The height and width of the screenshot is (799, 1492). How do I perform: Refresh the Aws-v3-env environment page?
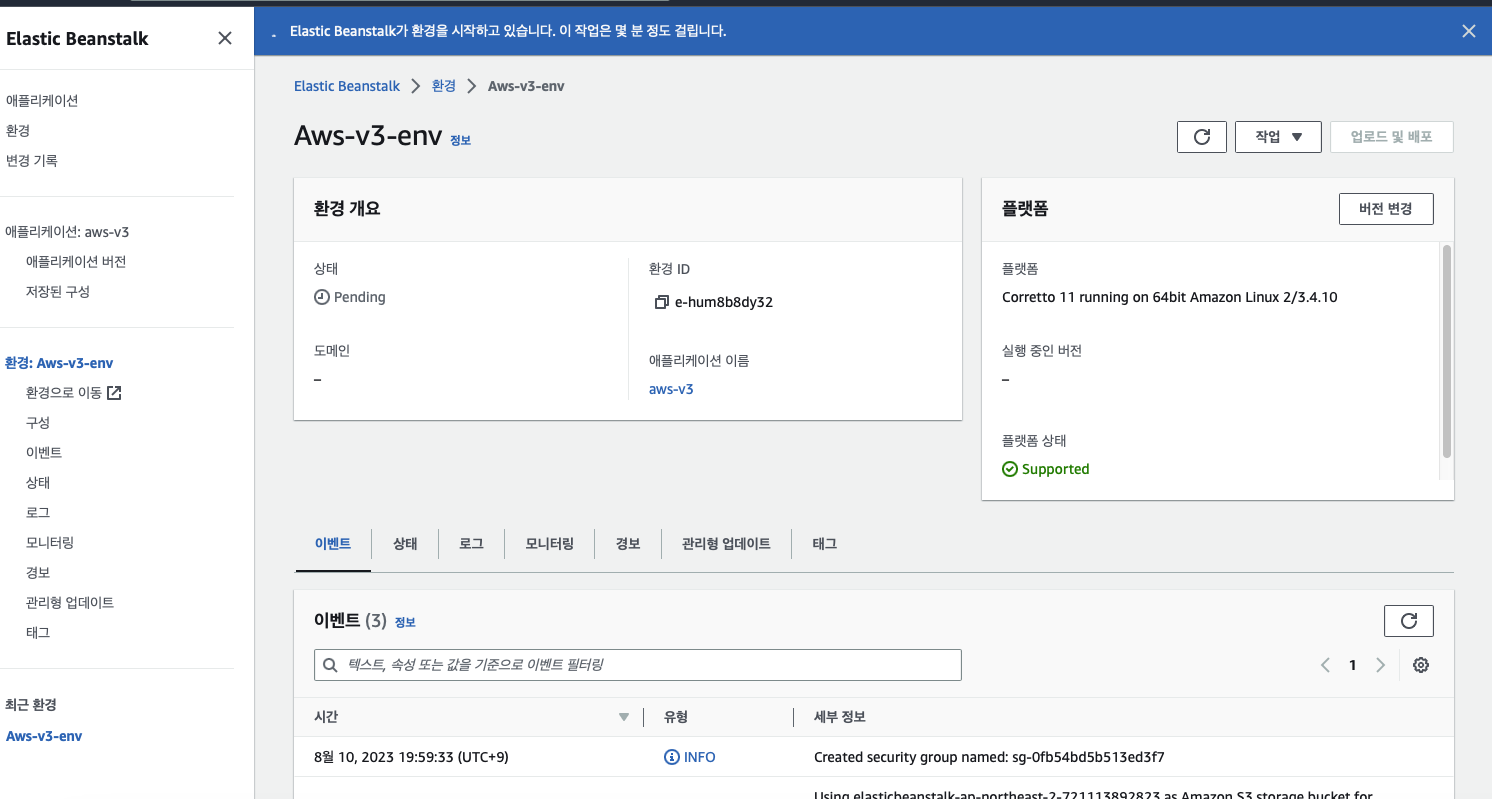click(1202, 137)
